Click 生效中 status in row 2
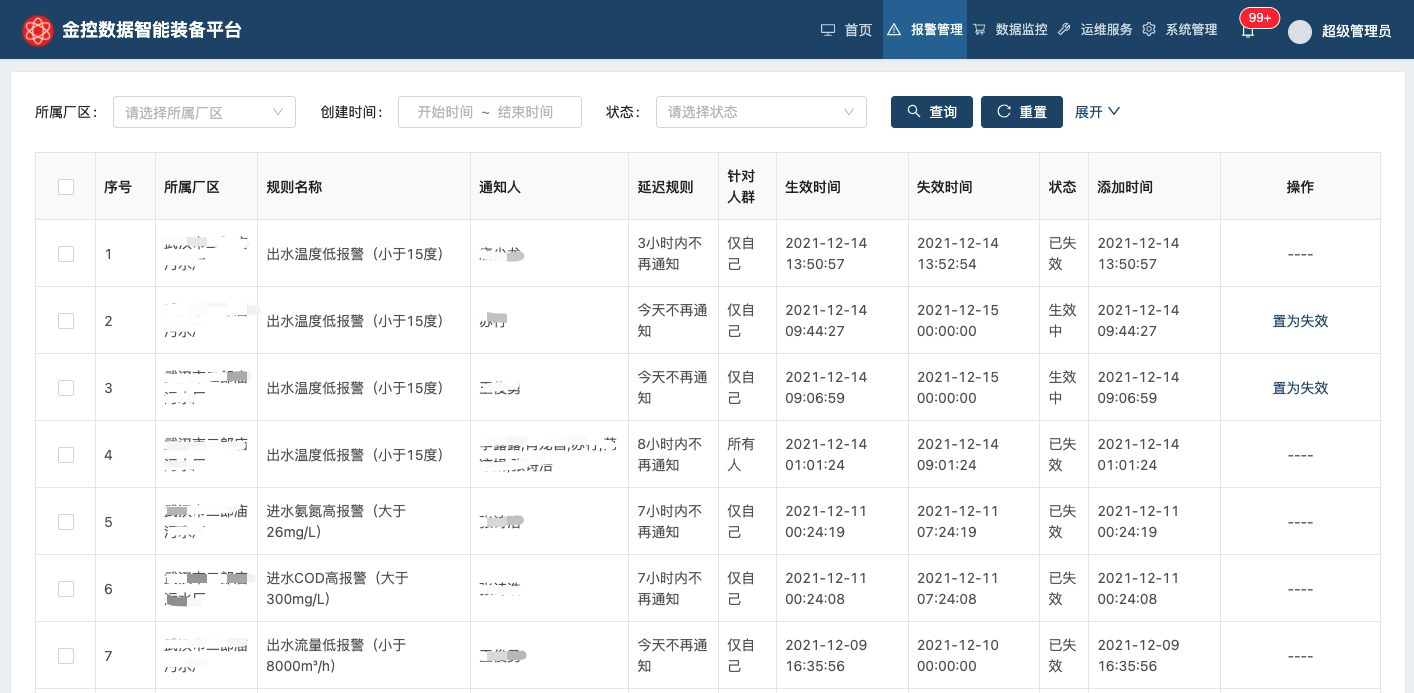 coord(1062,321)
